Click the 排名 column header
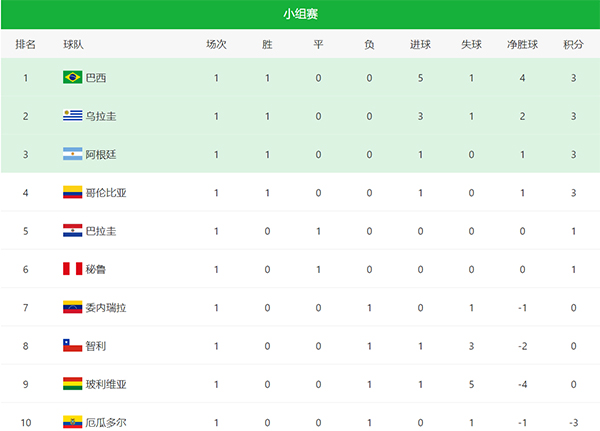600x431 pixels. coord(26,45)
